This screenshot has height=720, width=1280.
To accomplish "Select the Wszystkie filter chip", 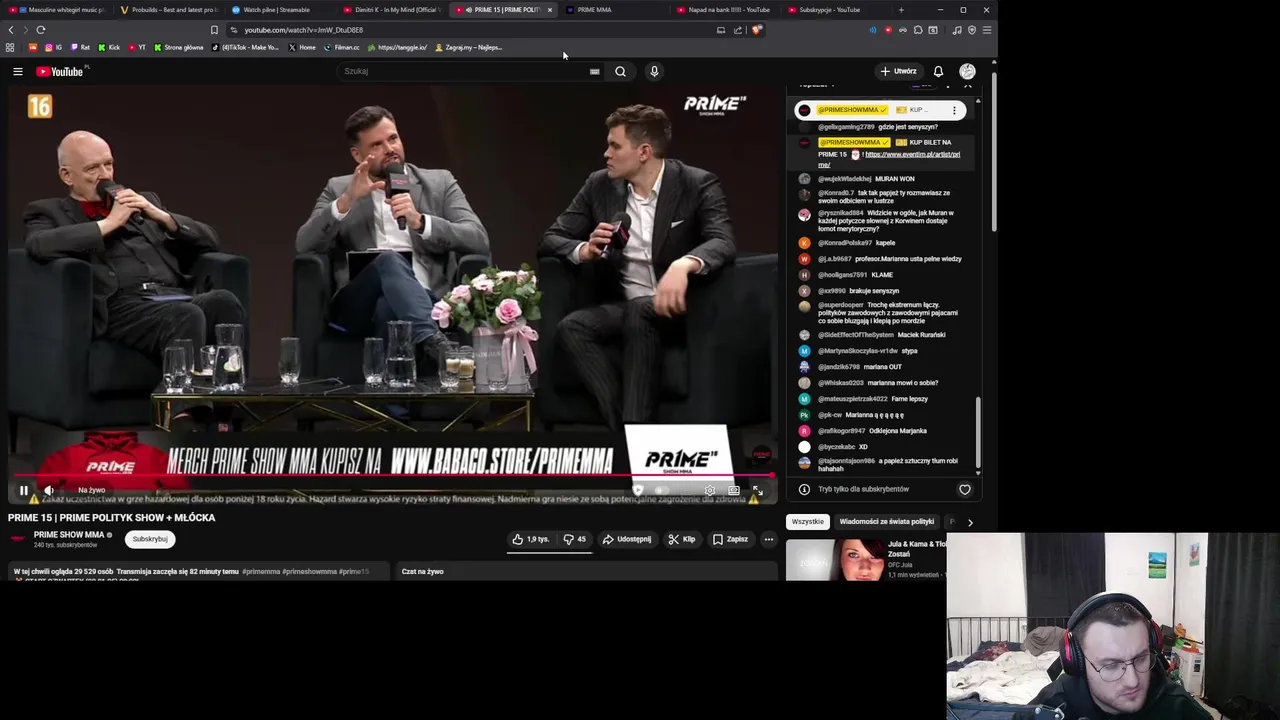I will (807, 521).
